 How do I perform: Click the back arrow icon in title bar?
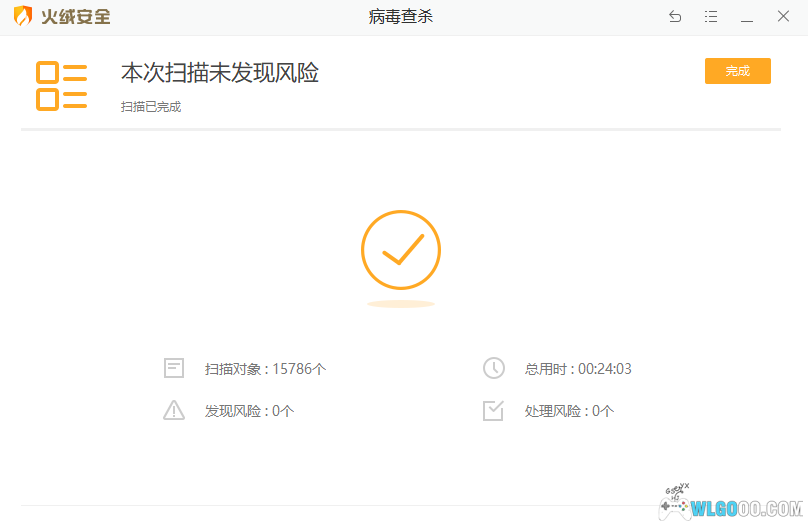tap(675, 17)
